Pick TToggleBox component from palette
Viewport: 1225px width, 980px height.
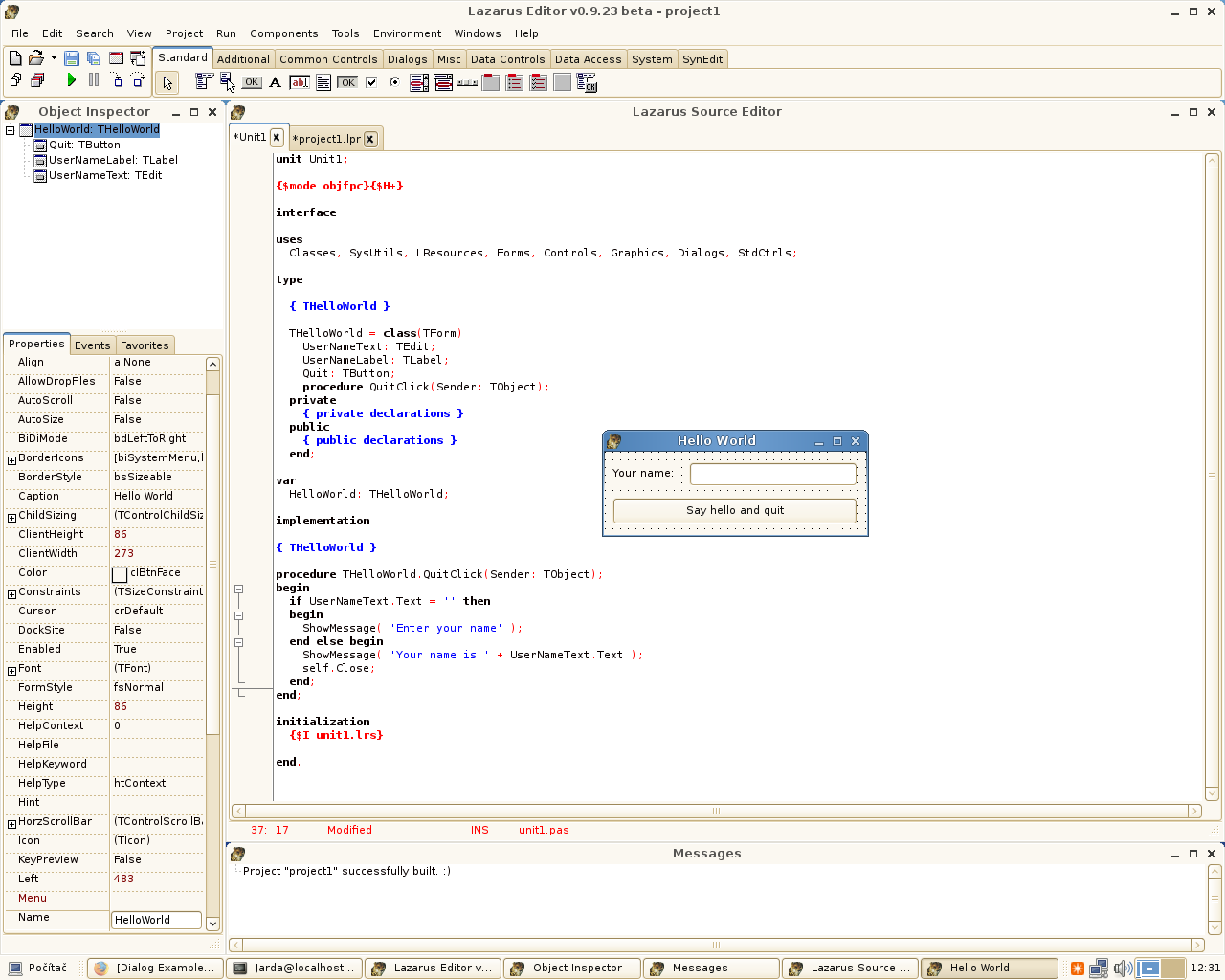click(347, 82)
